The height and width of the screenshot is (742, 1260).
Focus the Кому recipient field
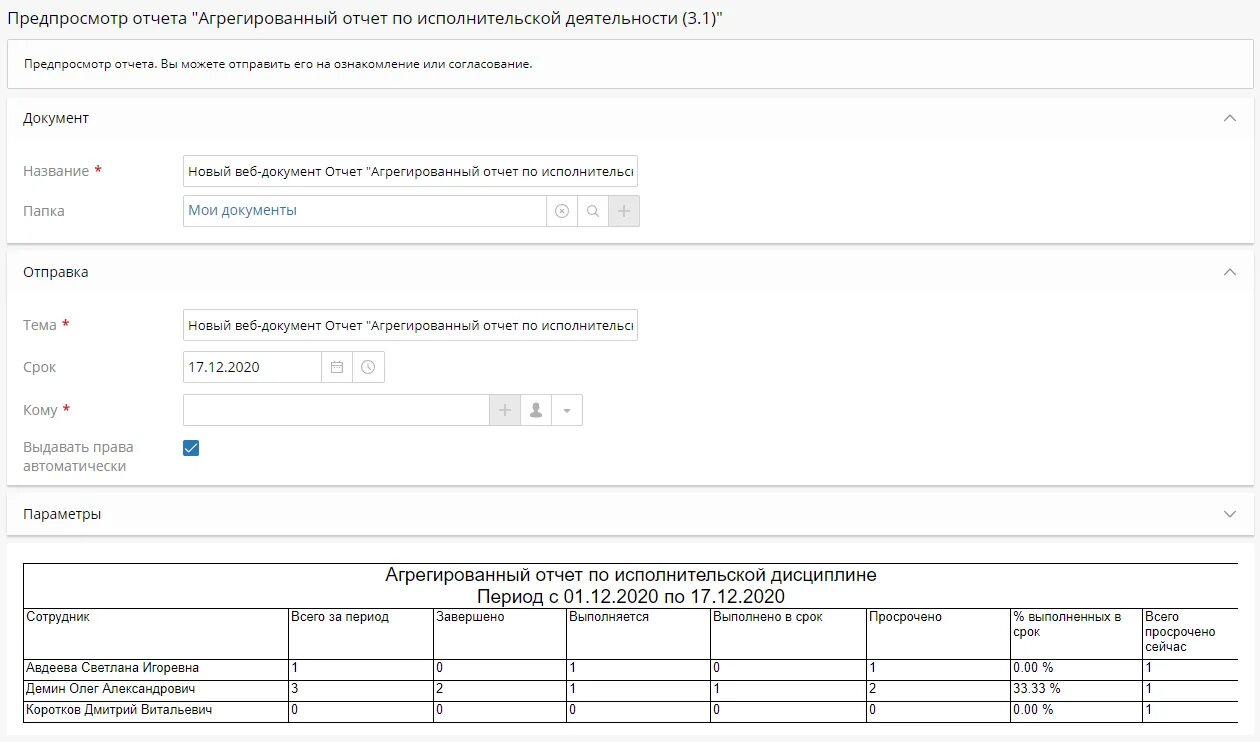coord(336,410)
